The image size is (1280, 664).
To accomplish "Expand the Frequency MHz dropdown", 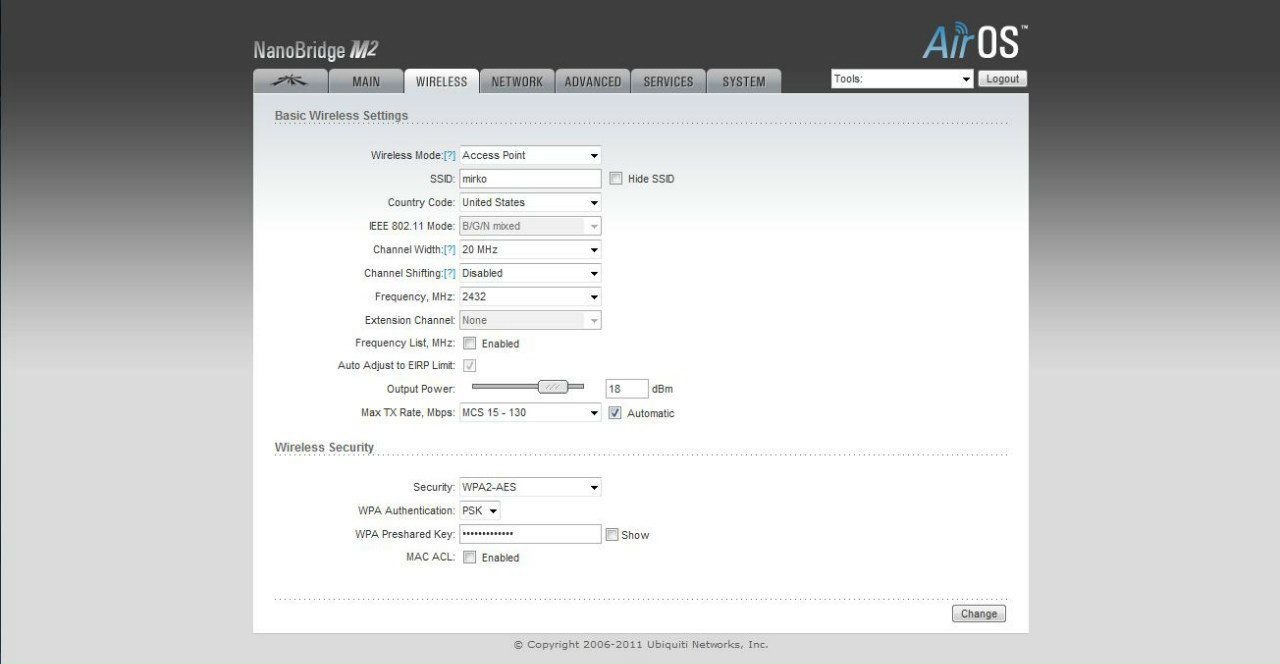I will (530, 297).
